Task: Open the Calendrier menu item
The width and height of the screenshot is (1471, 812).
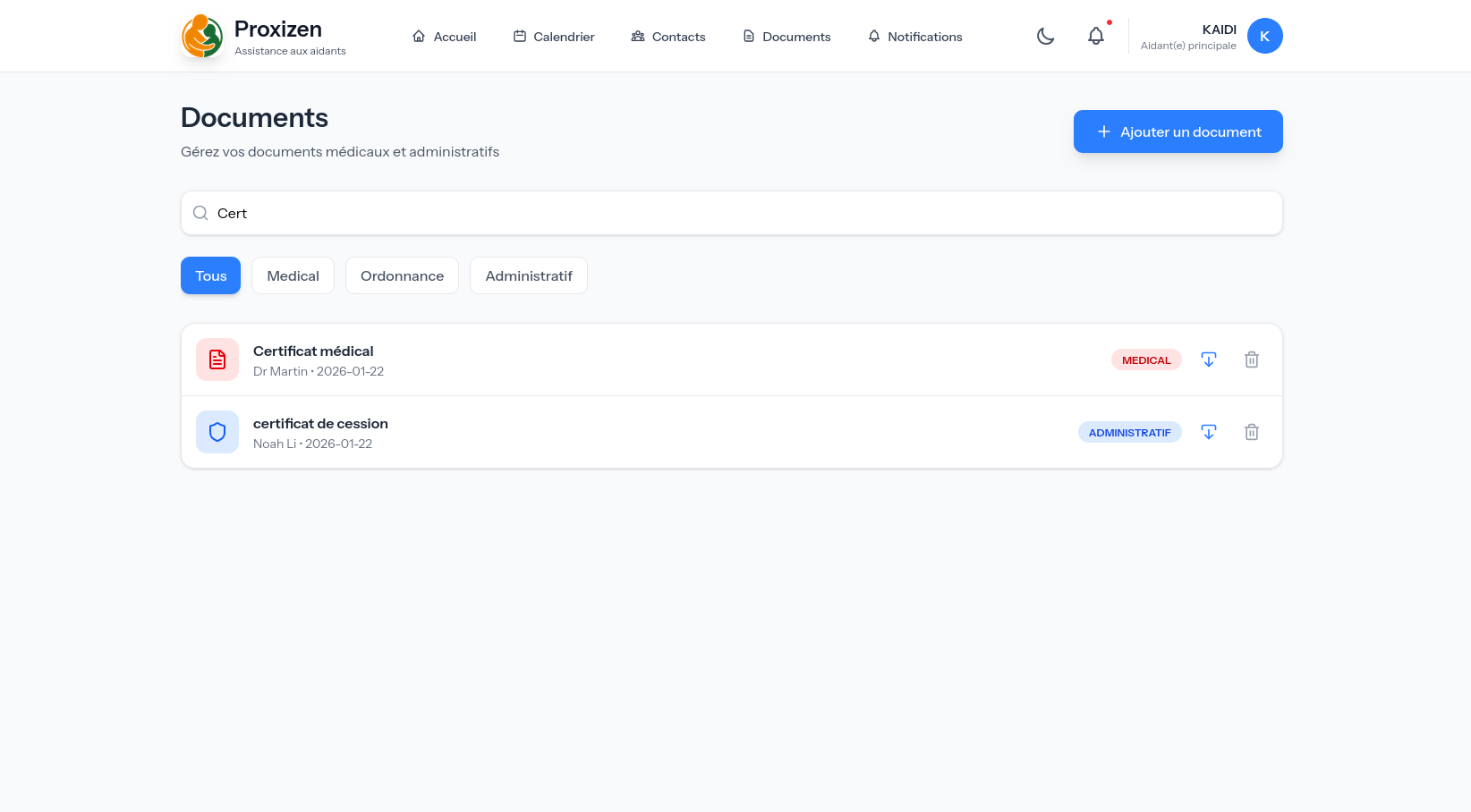Action: 554,37
